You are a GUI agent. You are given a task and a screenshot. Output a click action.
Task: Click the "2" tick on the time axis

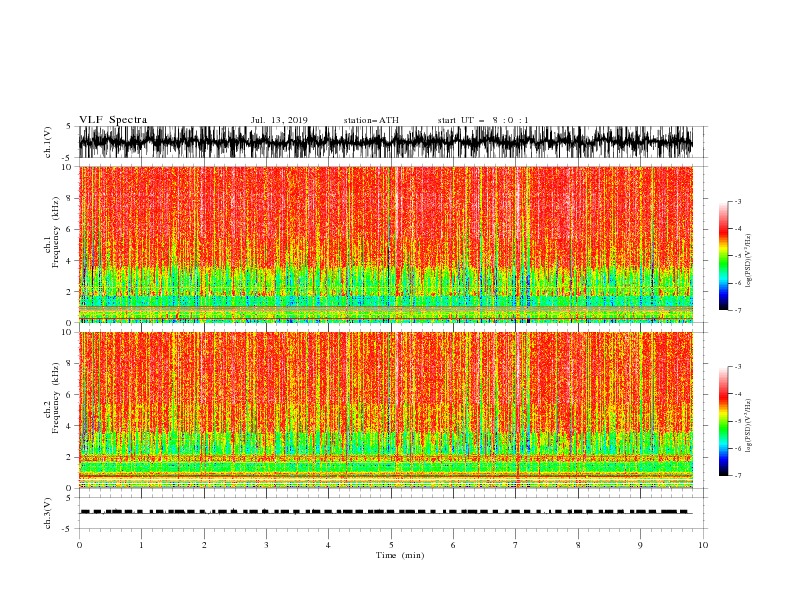click(x=204, y=545)
